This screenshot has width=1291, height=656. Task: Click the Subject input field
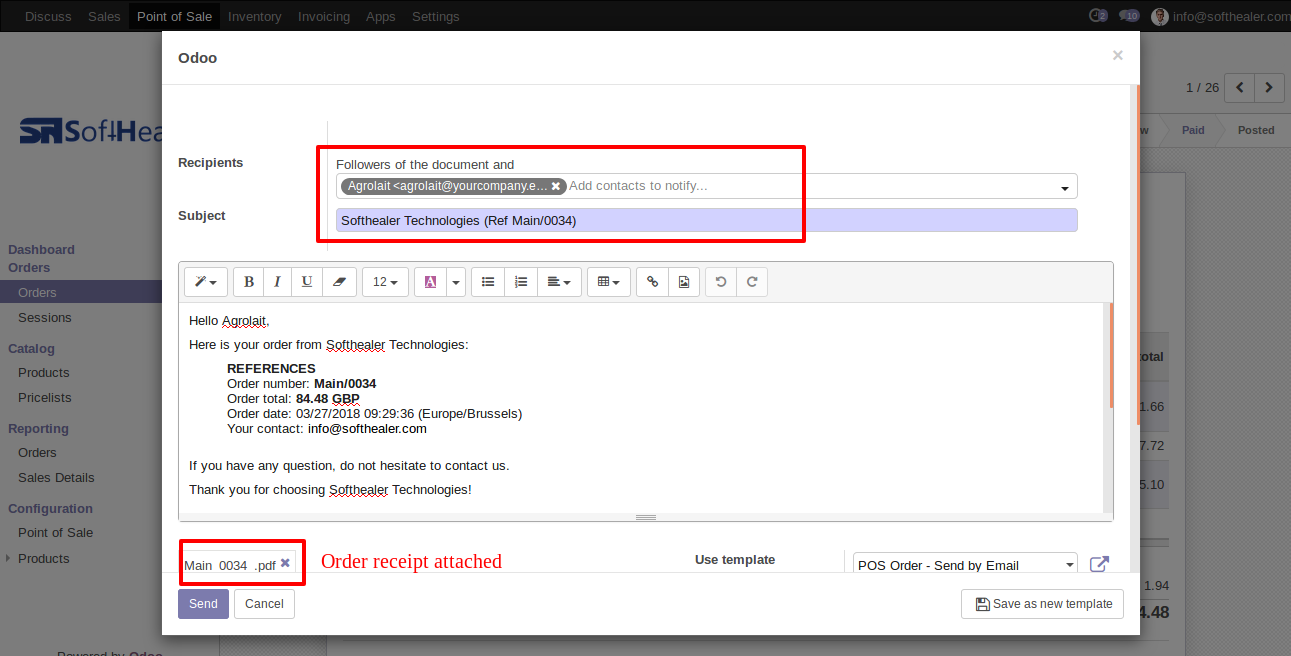tap(707, 220)
